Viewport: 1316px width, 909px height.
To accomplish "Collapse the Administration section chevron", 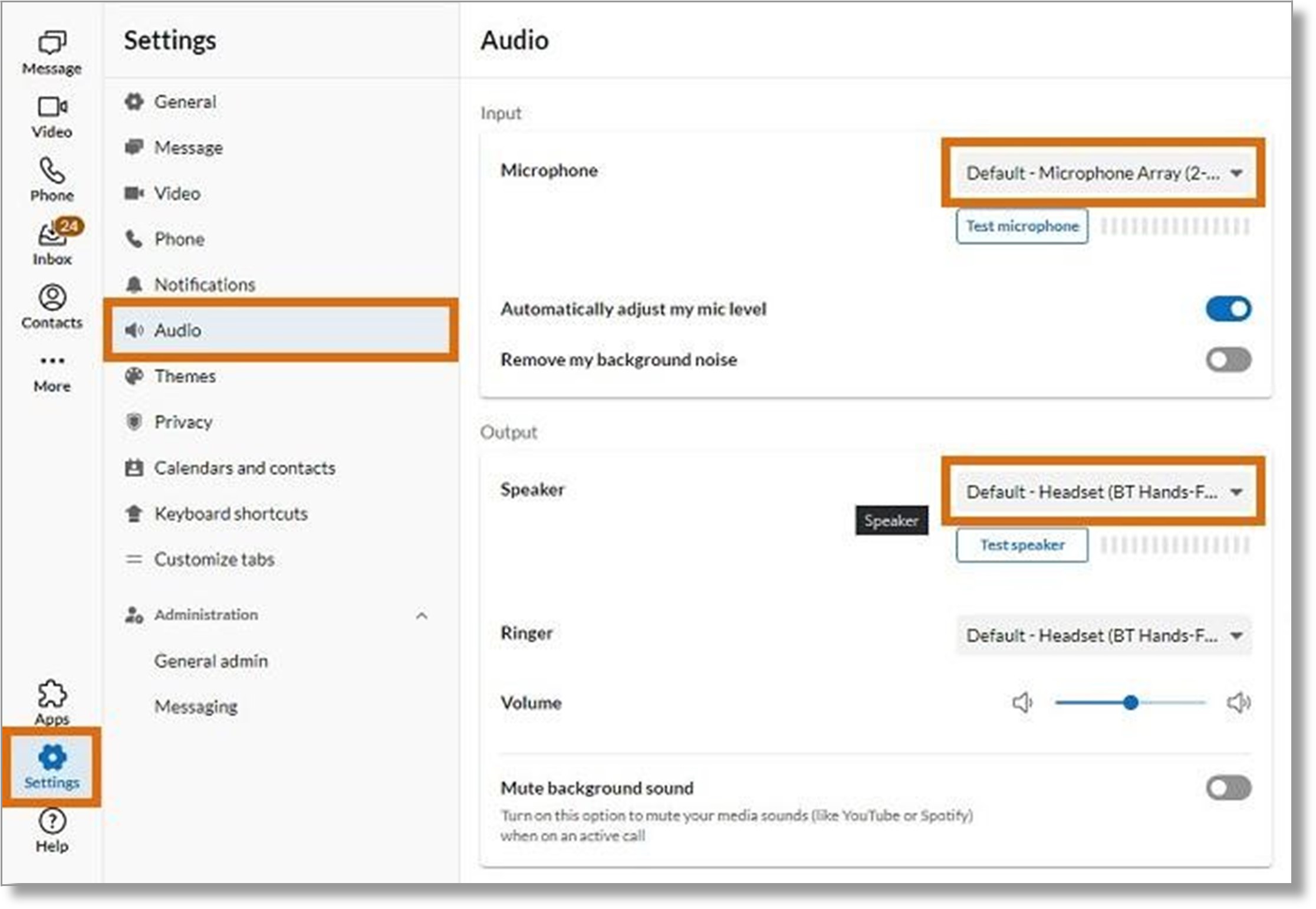I will (x=422, y=615).
